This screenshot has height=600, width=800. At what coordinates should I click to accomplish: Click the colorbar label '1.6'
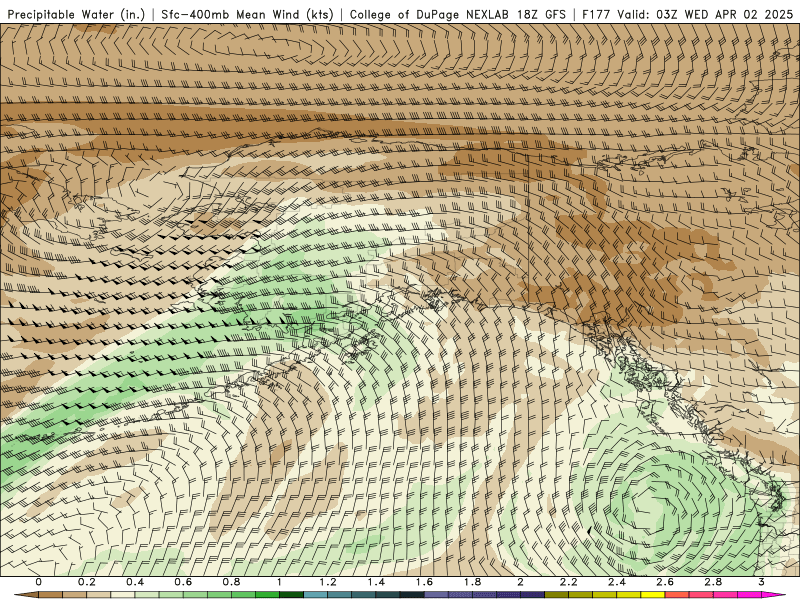[424, 583]
